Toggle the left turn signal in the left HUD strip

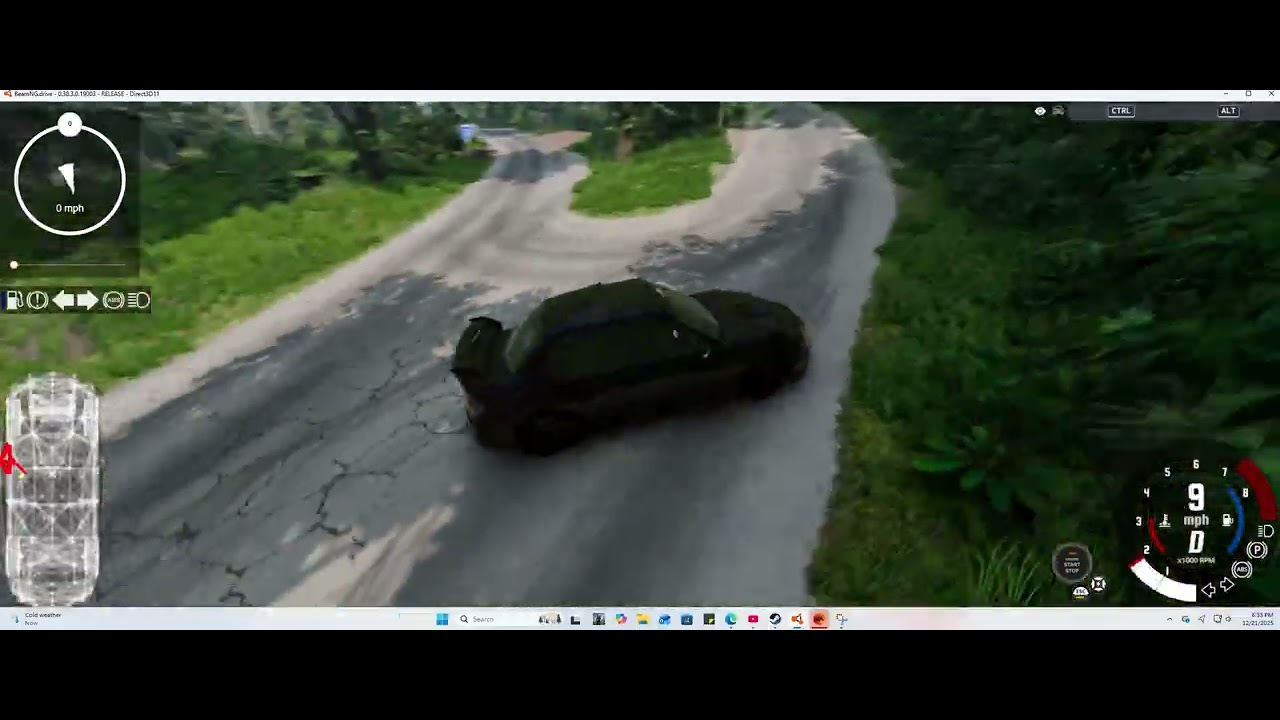(x=63, y=300)
